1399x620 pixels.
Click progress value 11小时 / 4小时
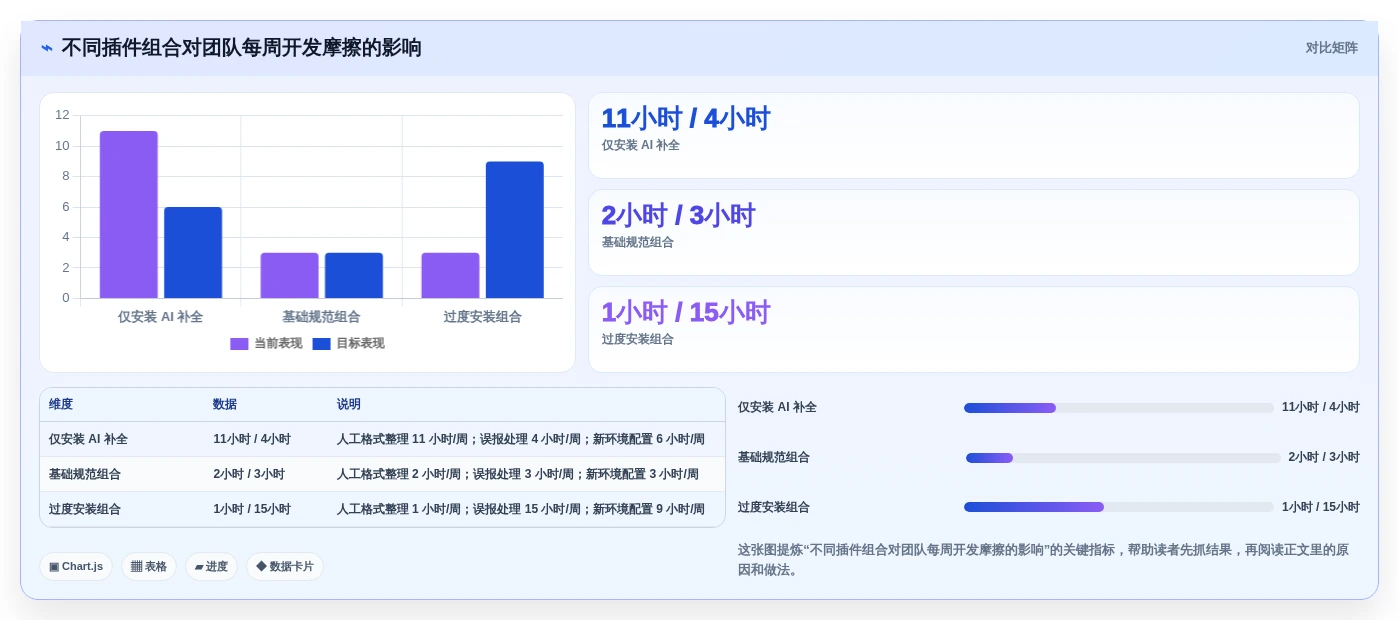click(x=1321, y=407)
